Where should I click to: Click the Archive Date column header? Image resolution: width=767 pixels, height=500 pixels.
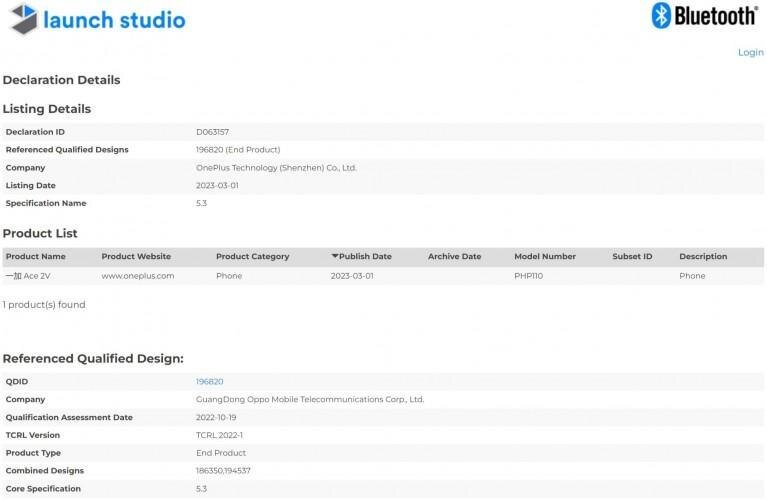point(454,257)
